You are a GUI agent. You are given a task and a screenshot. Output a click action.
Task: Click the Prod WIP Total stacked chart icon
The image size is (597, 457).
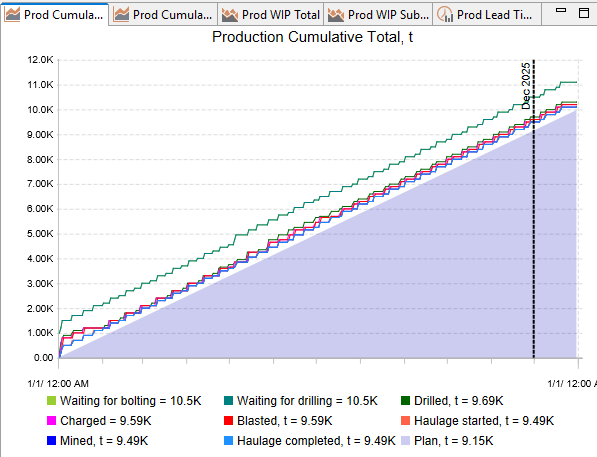[x=230, y=14]
